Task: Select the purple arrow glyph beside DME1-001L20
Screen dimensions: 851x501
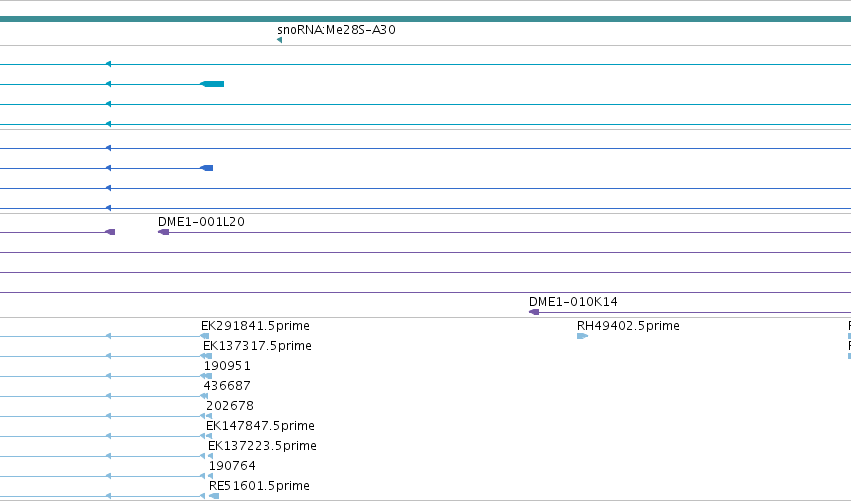Action: point(163,232)
